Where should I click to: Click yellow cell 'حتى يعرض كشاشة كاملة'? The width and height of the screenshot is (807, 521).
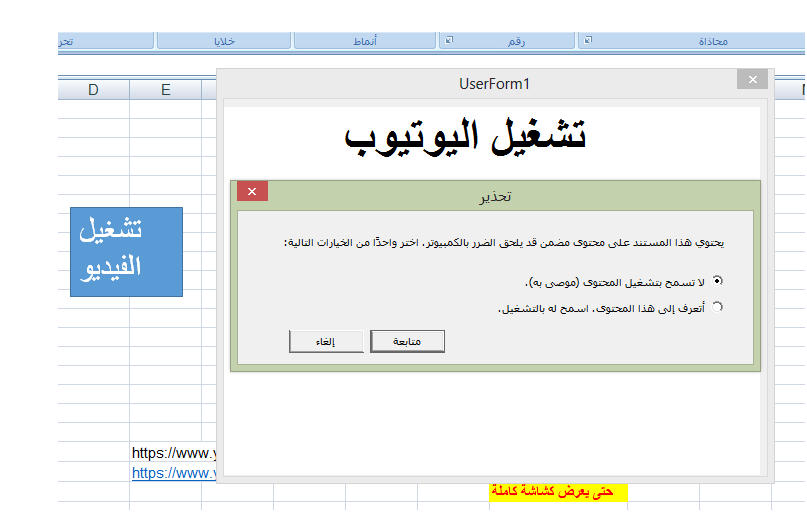pyautogui.click(x=558, y=492)
